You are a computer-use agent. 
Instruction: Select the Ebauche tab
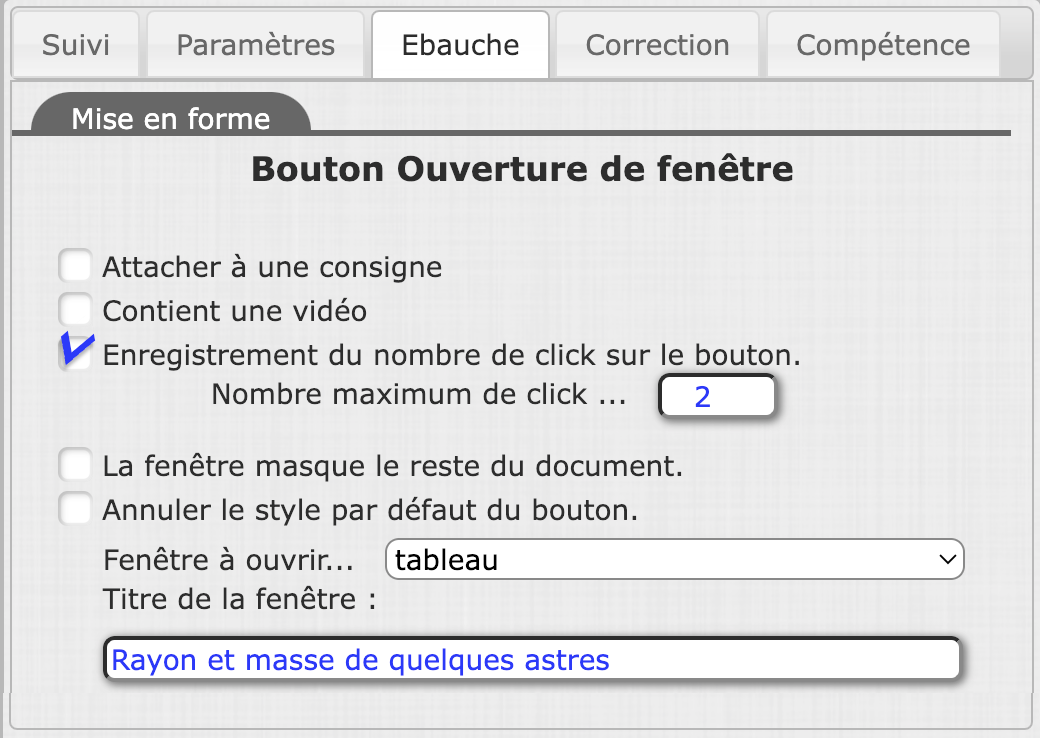460,45
